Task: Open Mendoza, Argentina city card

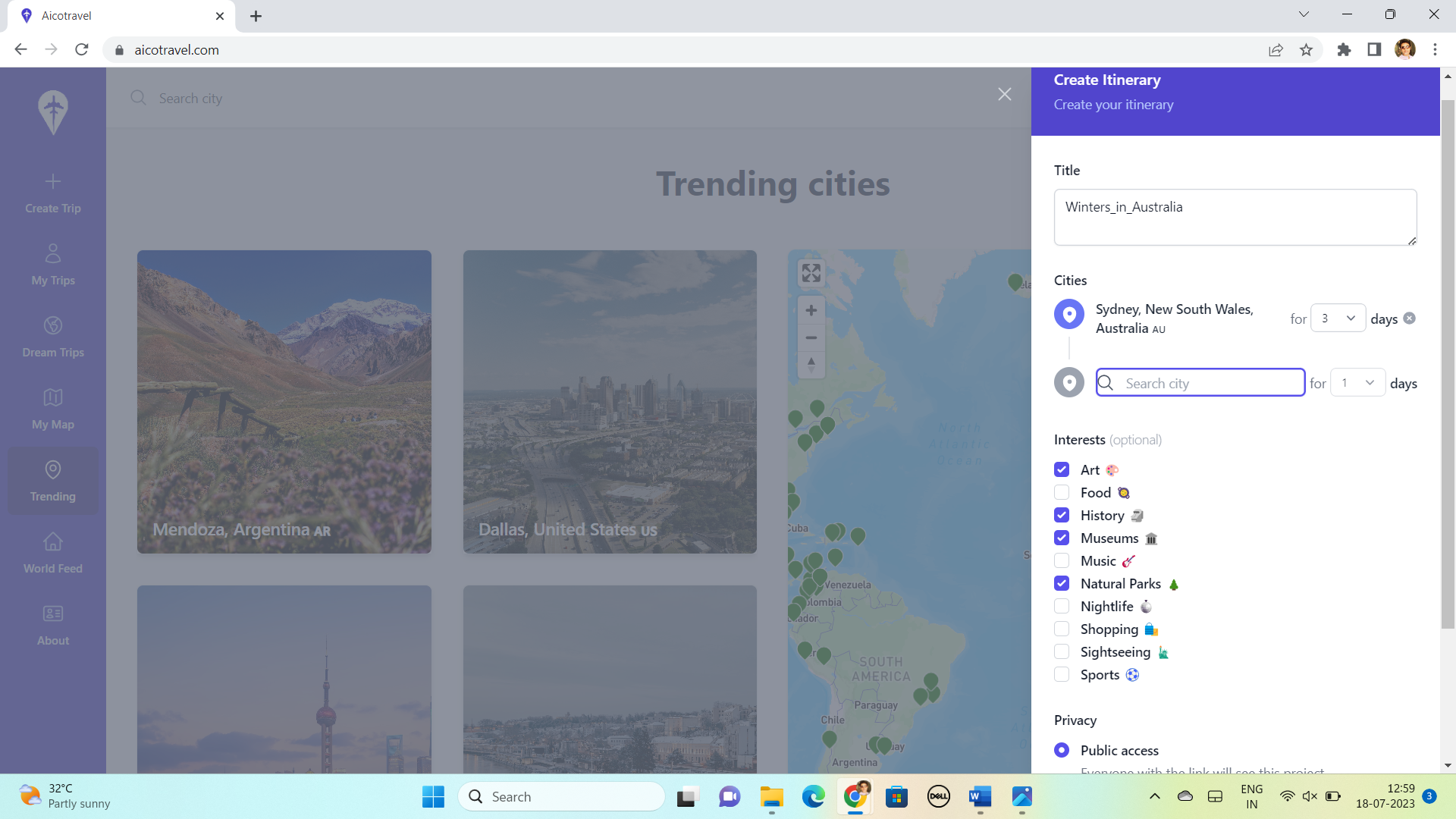Action: pyautogui.click(x=284, y=402)
